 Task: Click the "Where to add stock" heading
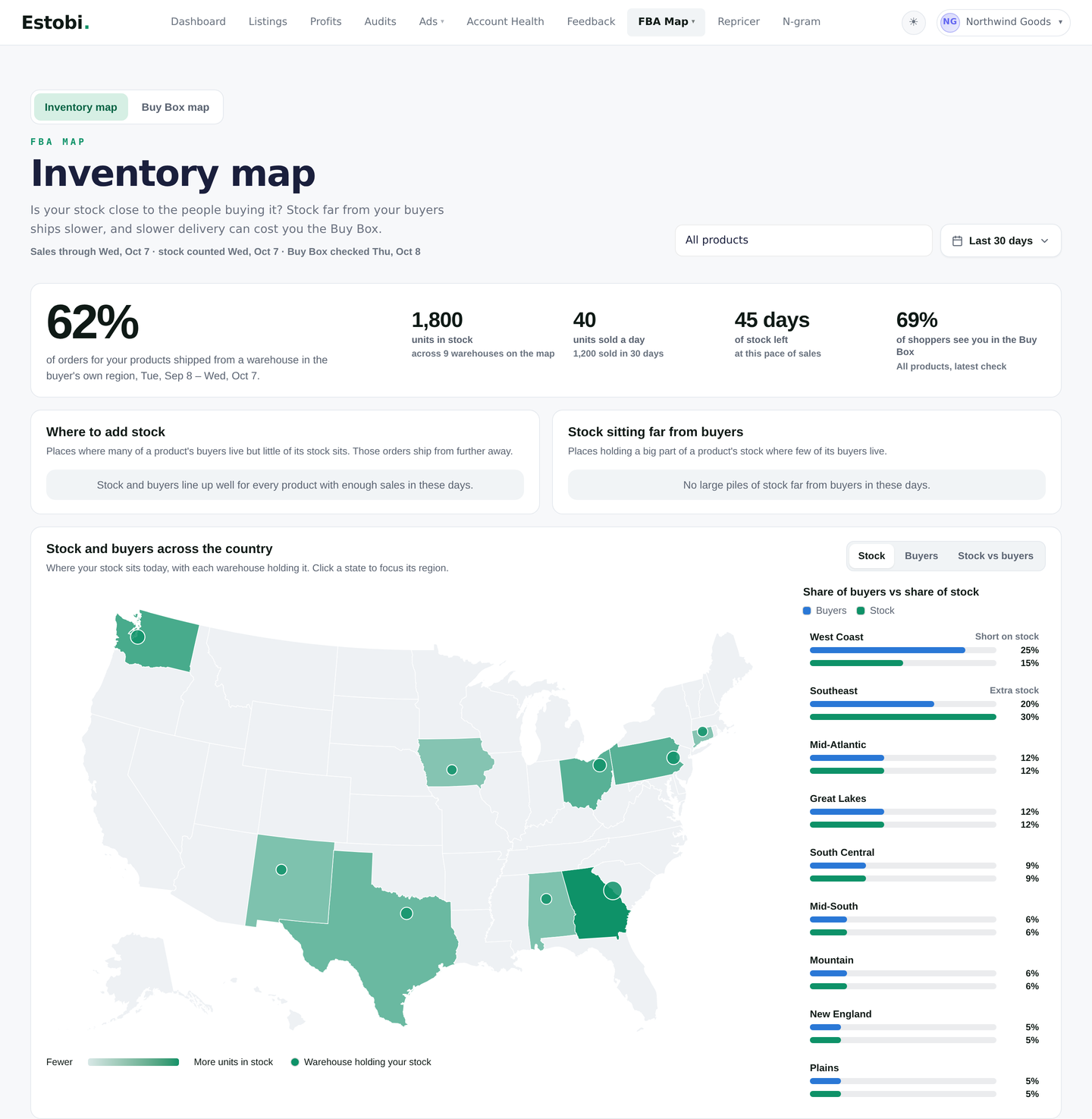coord(105,432)
